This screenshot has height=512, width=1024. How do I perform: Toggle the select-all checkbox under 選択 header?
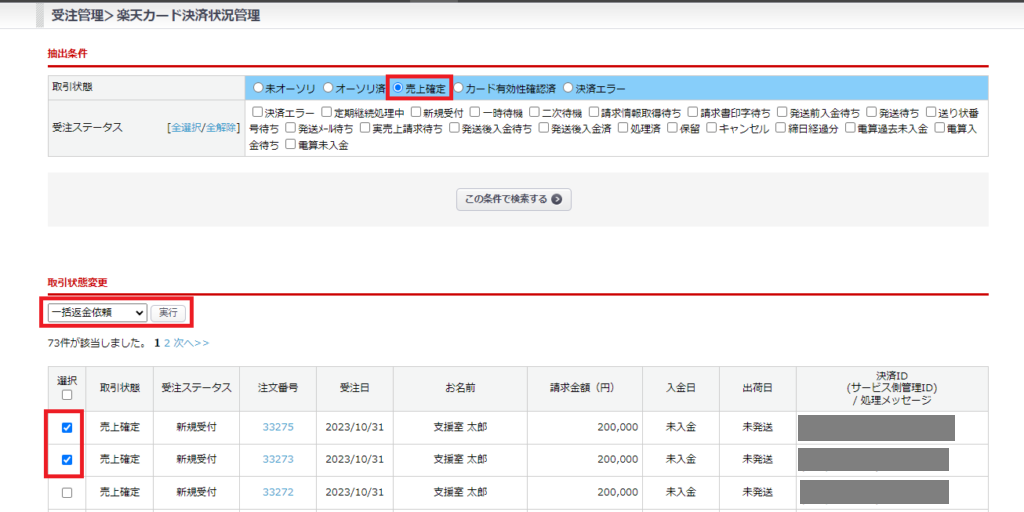[x=66, y=394]
